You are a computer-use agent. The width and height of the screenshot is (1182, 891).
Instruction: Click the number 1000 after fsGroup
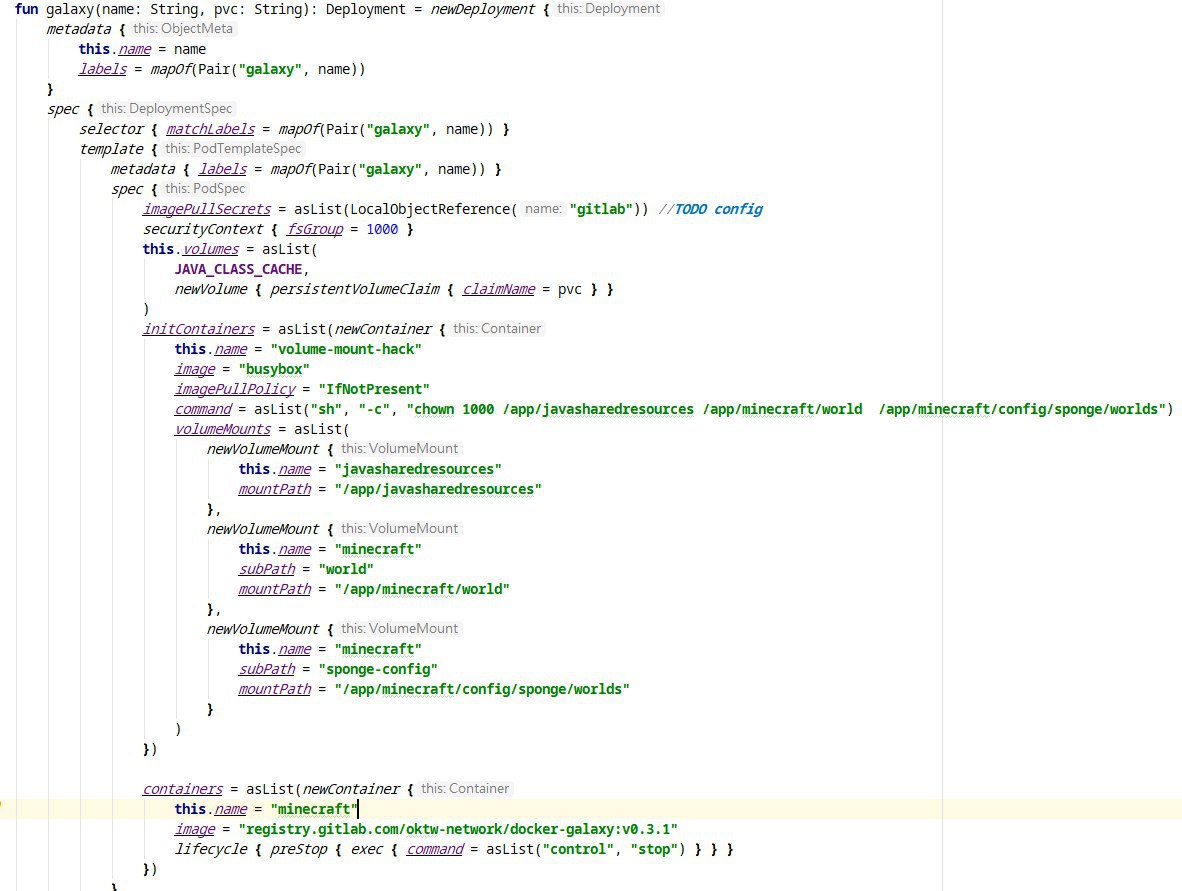382,229
